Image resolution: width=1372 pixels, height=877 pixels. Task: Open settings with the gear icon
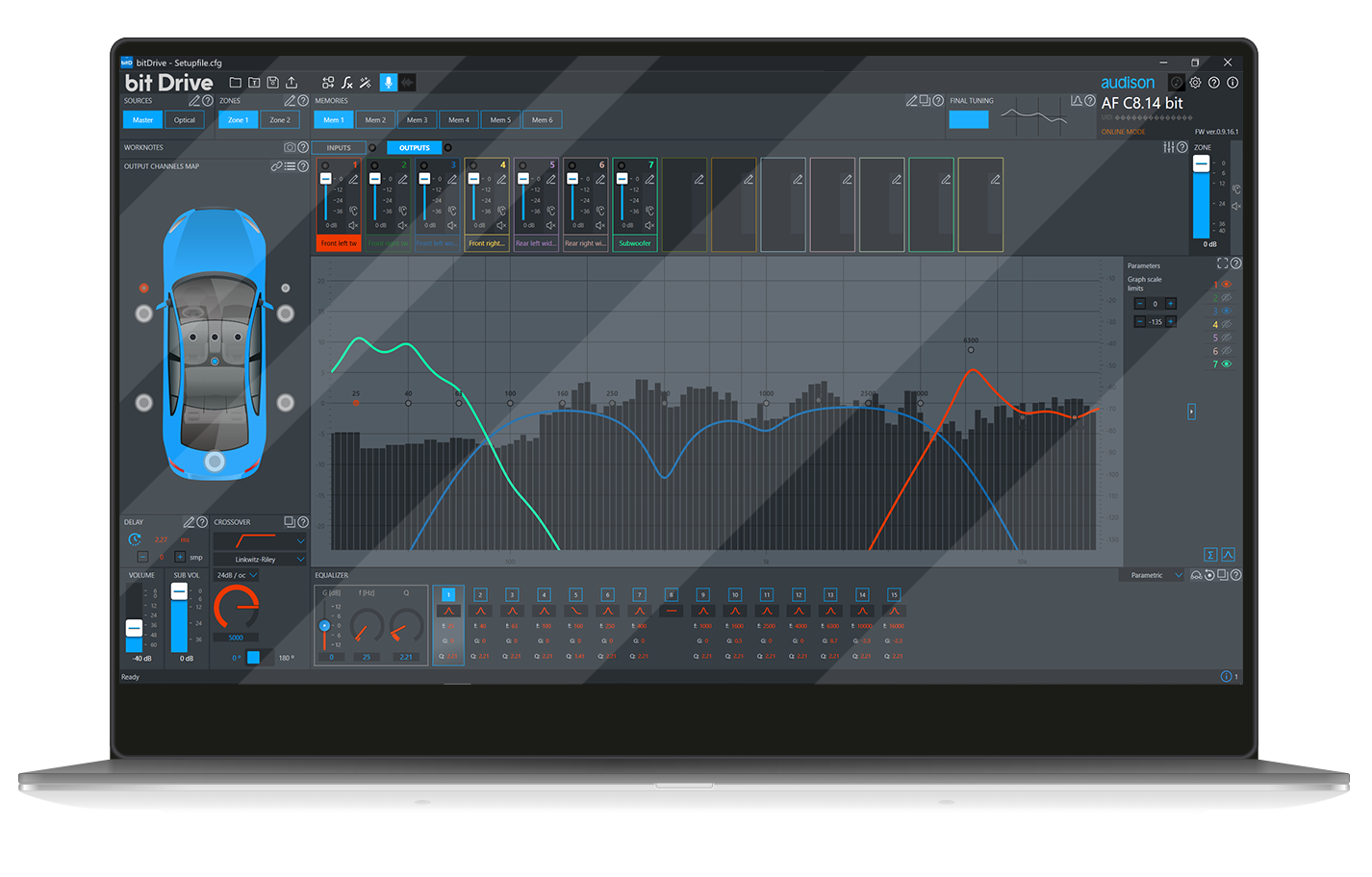coord(1195,83)
